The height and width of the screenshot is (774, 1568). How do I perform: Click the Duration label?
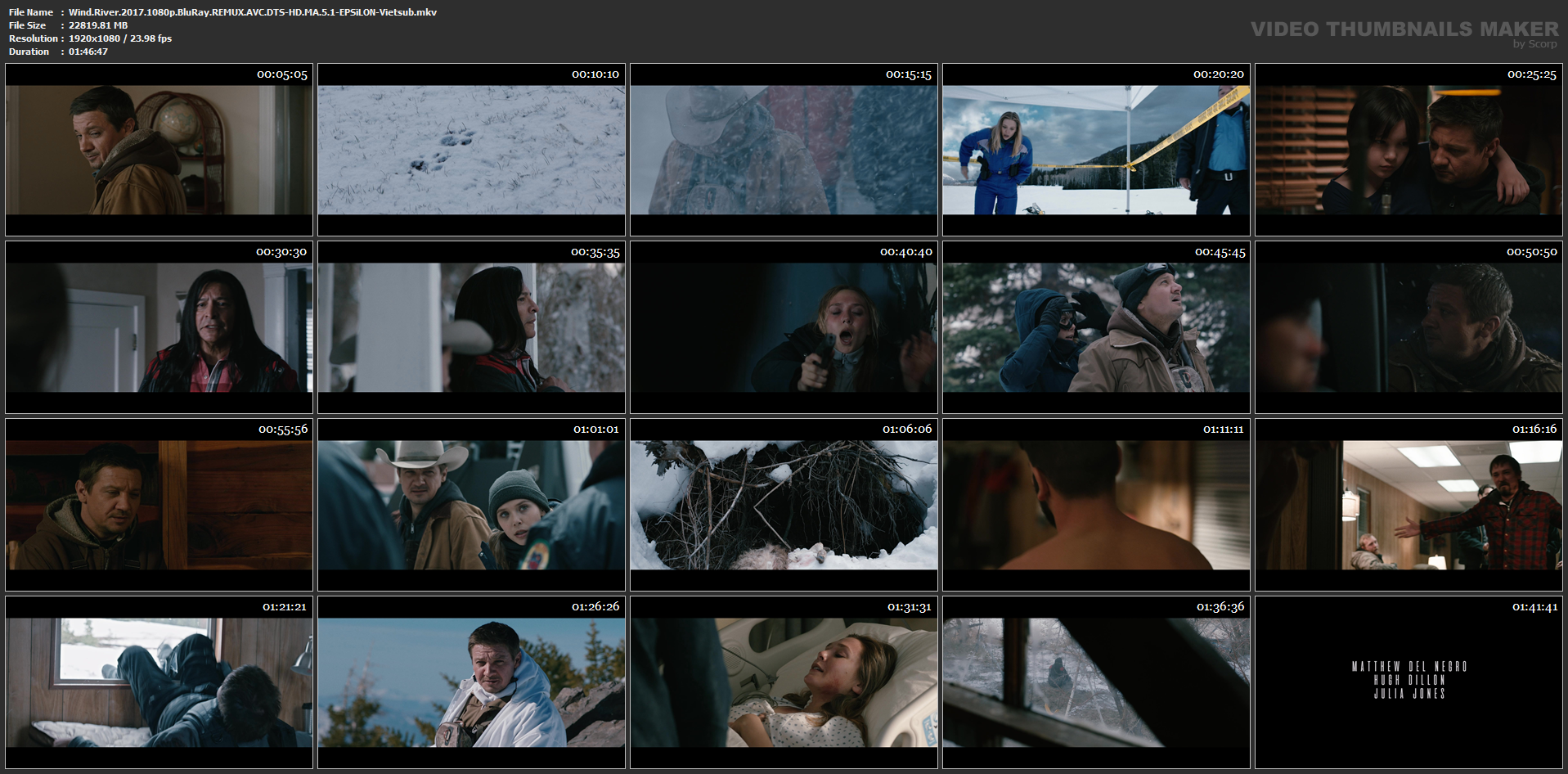(29, 52)
